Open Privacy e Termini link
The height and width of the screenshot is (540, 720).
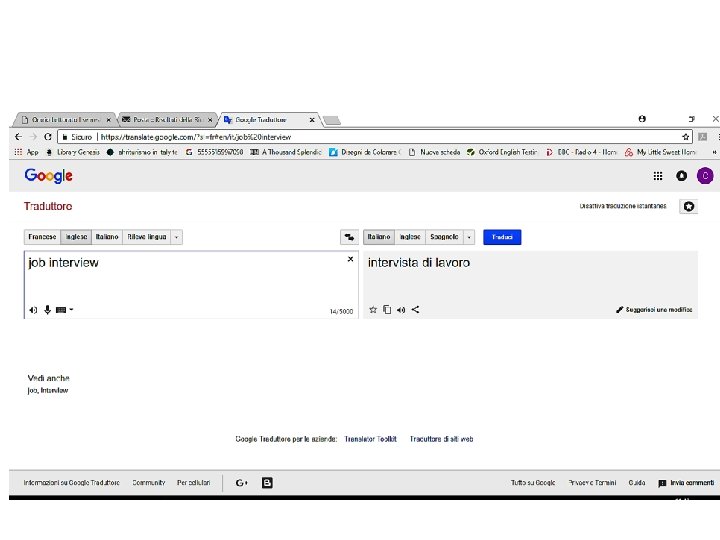[x=592, y=483]
